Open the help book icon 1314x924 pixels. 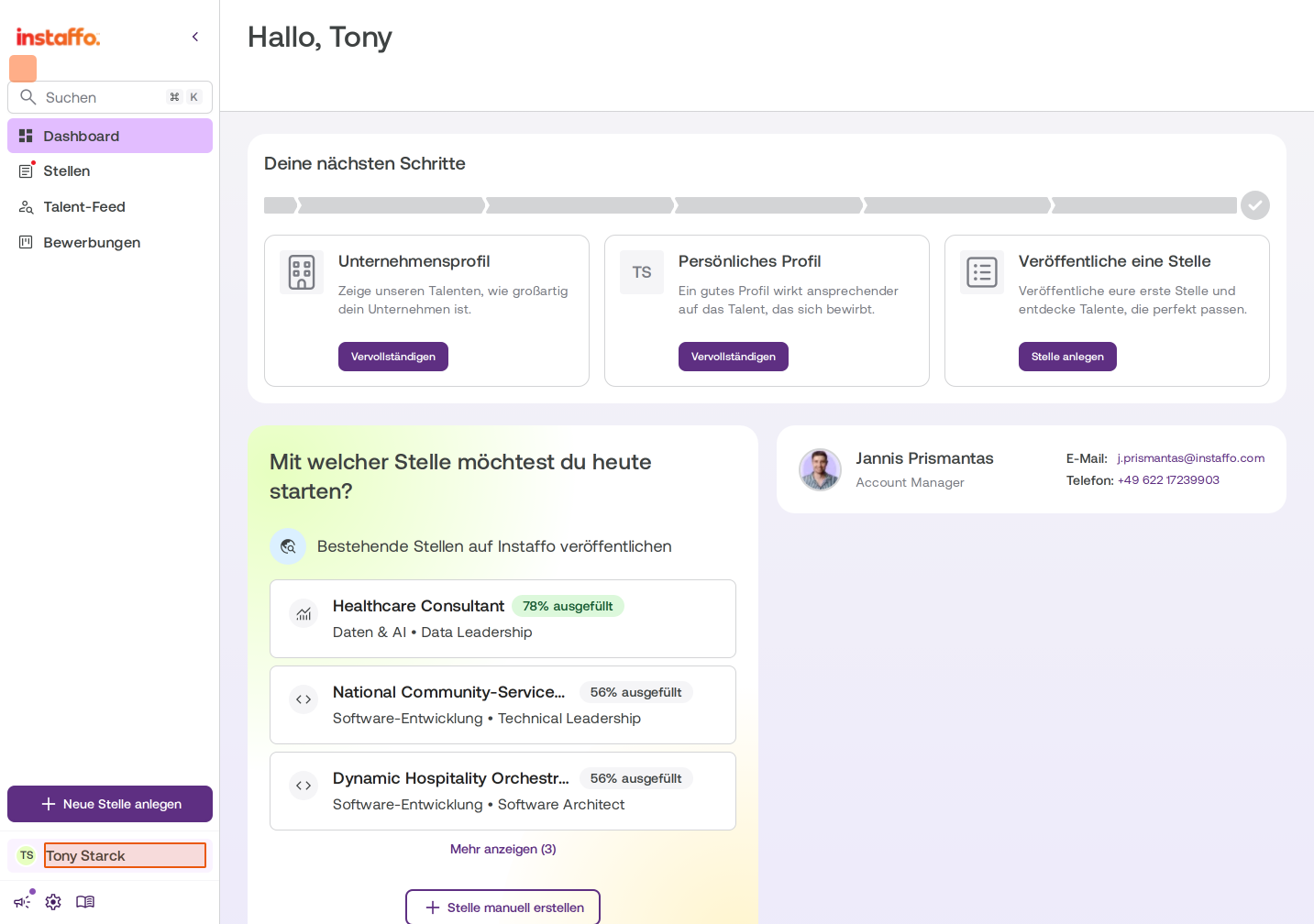coord(85,902)
